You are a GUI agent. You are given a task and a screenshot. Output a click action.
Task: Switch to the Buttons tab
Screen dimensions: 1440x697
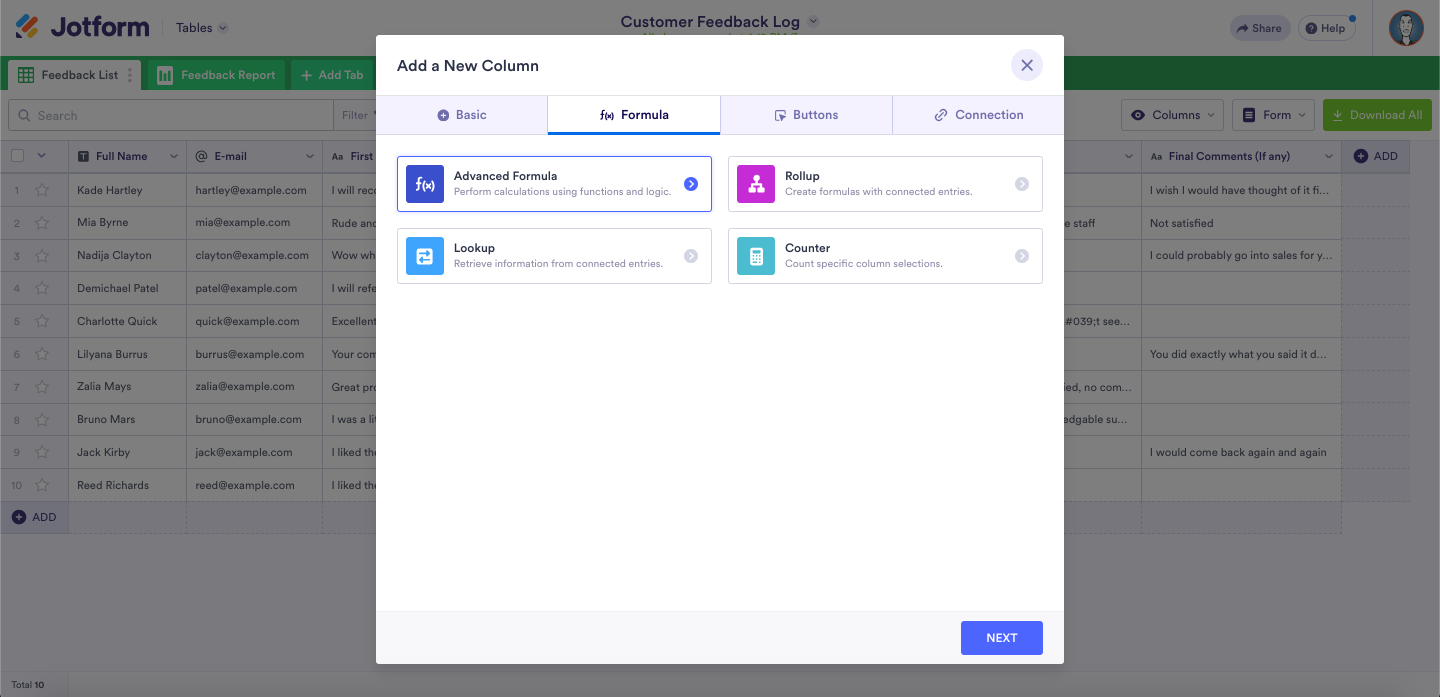pos(806,115)
